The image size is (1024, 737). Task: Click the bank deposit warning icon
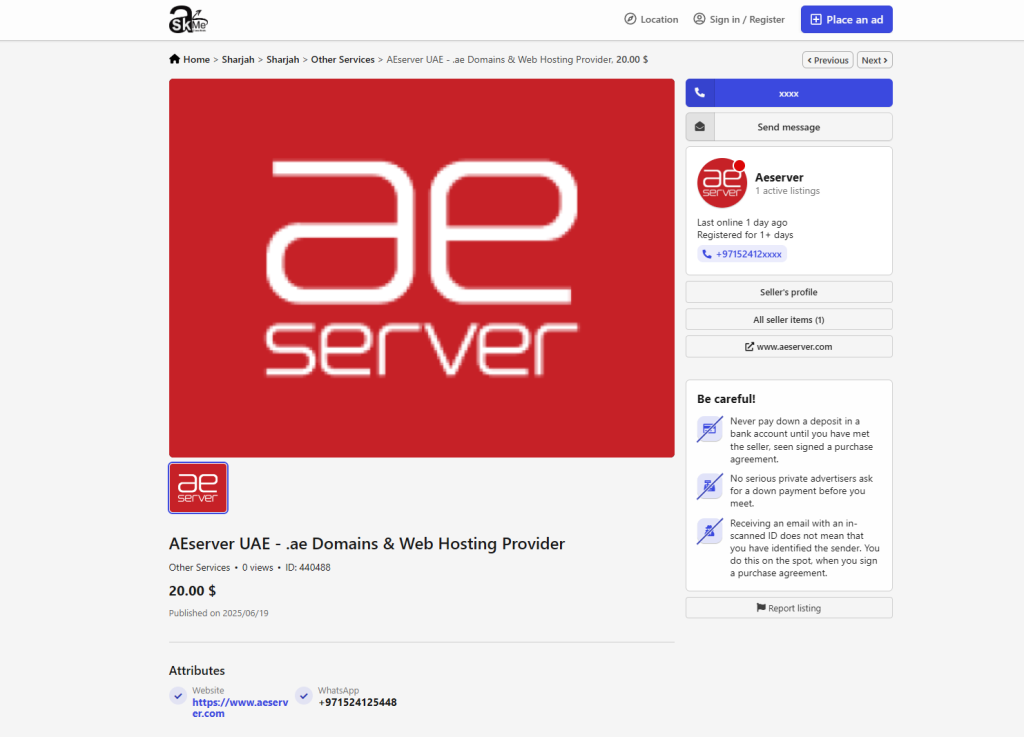tap(710, 429)
